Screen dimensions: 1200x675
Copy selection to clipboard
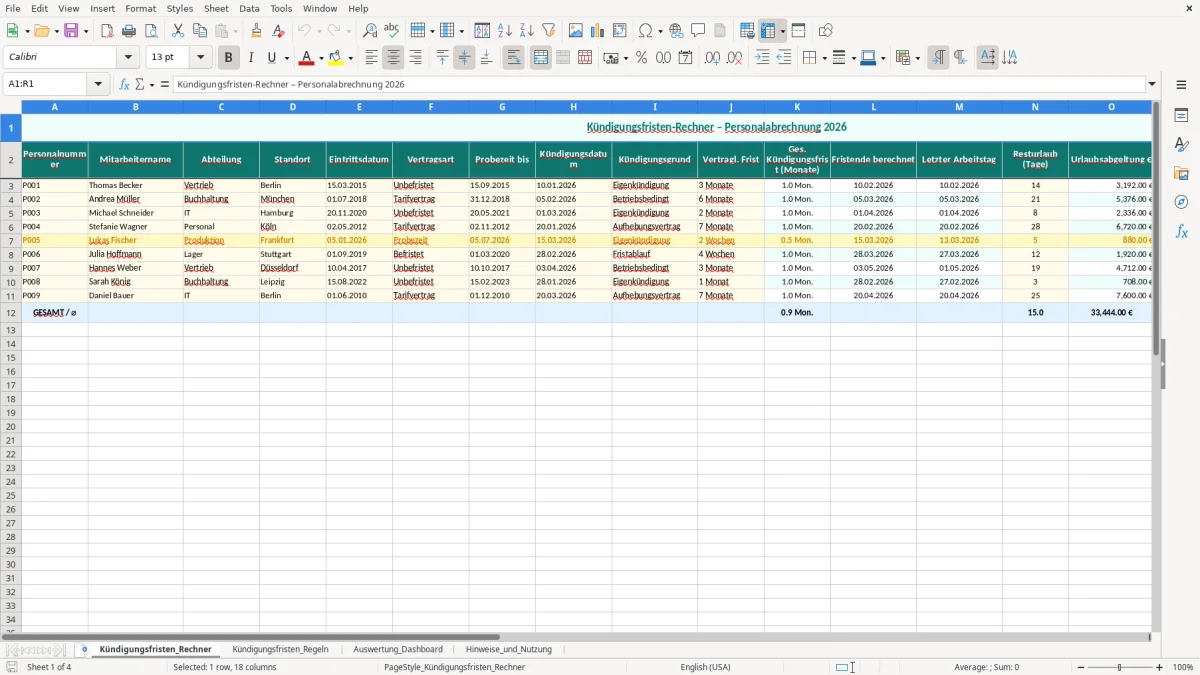pyautogui.click(x=200, y=31)
